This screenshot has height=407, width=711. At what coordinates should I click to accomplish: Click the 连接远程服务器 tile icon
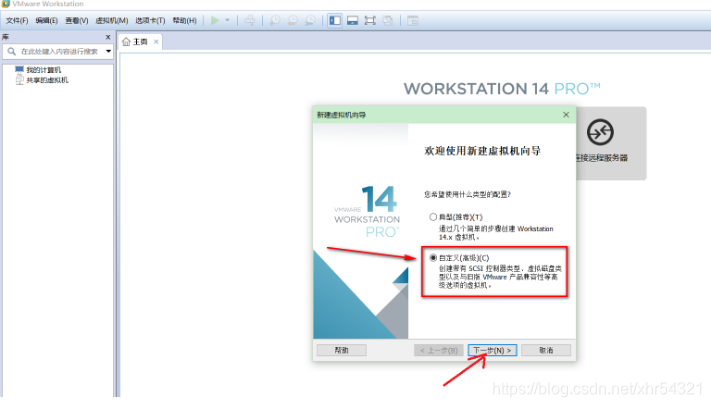(x=600, y=132)
